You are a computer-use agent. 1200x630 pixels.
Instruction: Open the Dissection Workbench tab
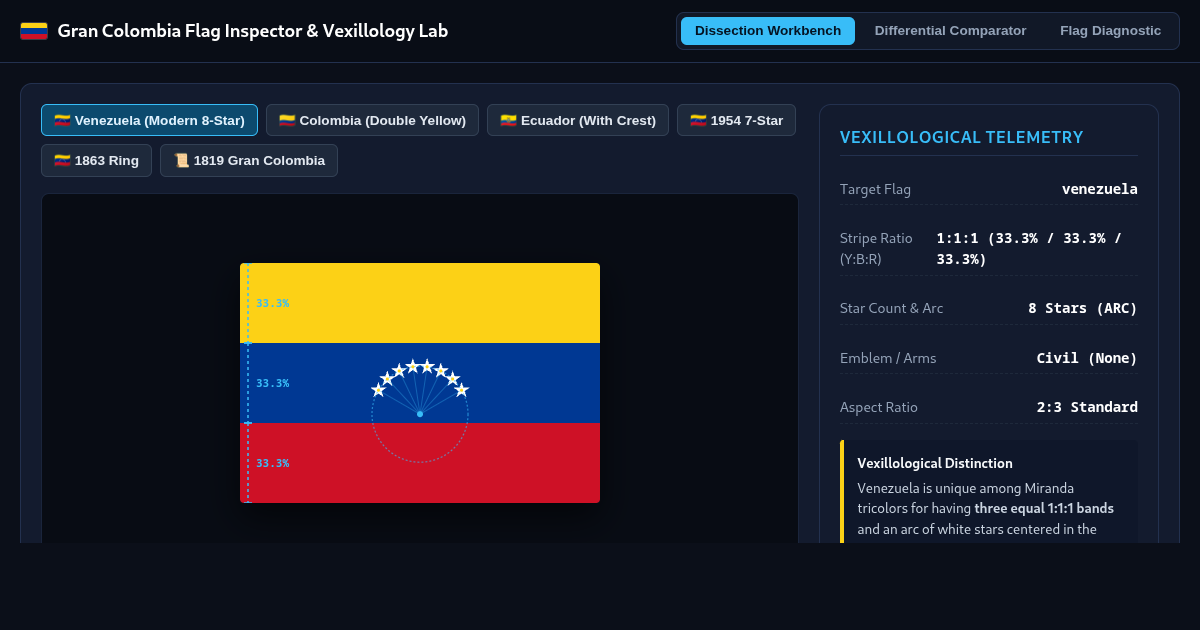(x=768, y=31)
